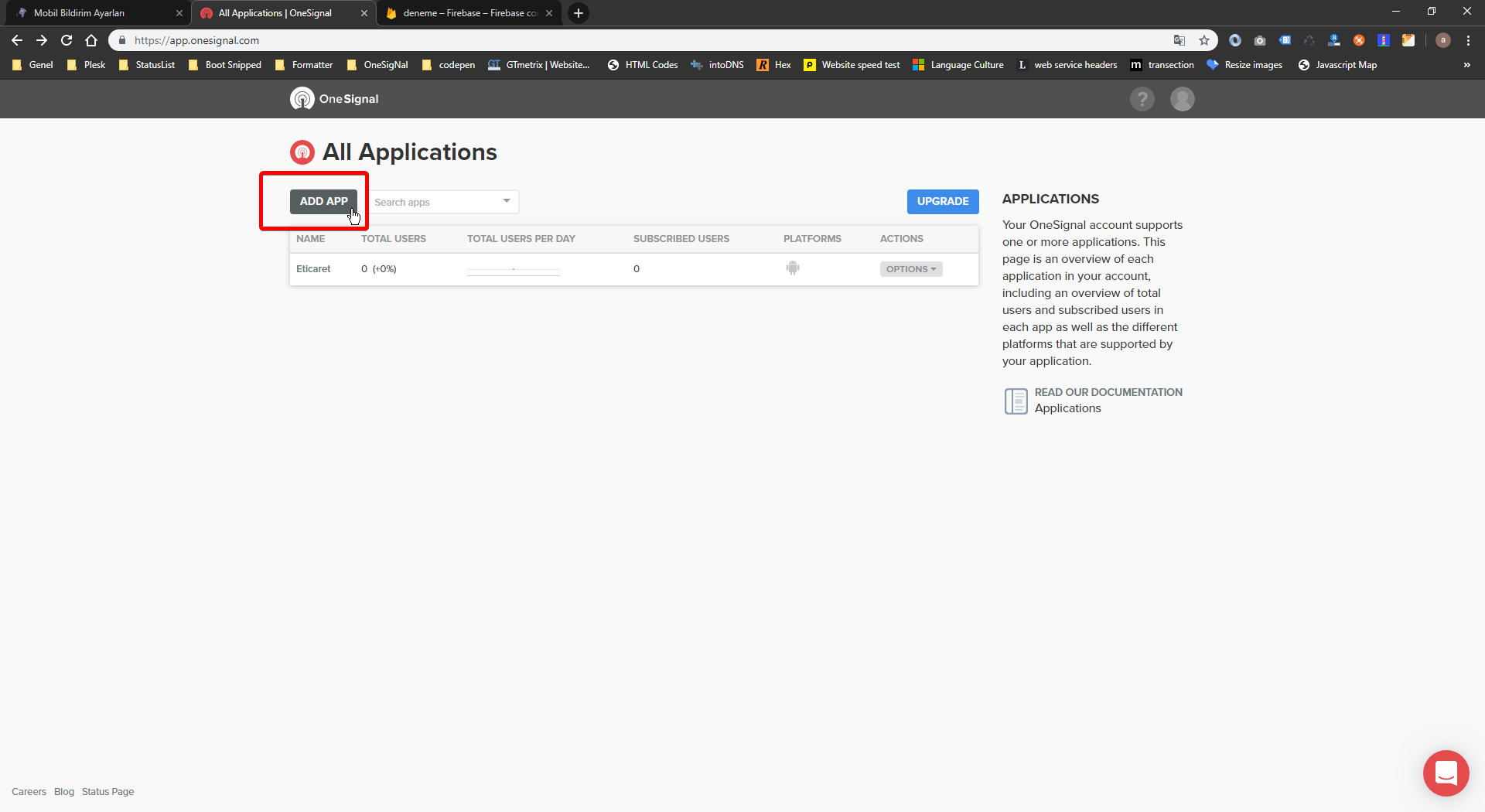Open the Careers footer link

(29, 791)
